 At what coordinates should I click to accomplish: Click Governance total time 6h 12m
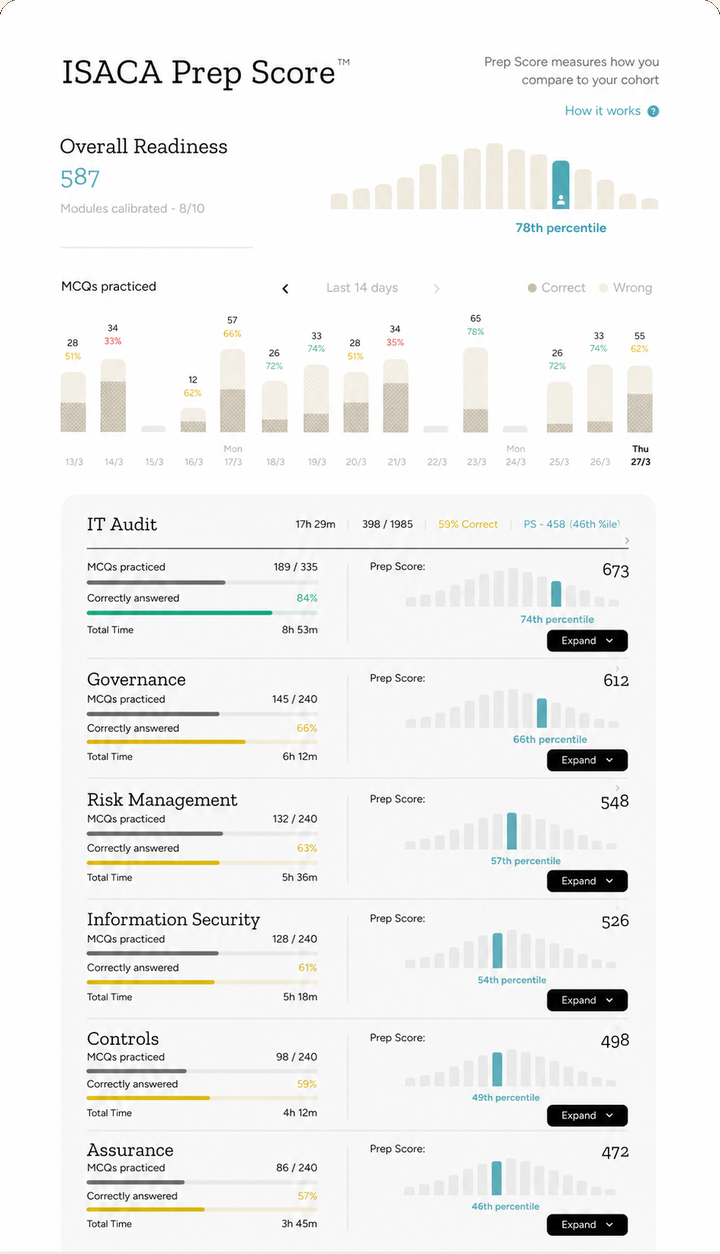299,757
